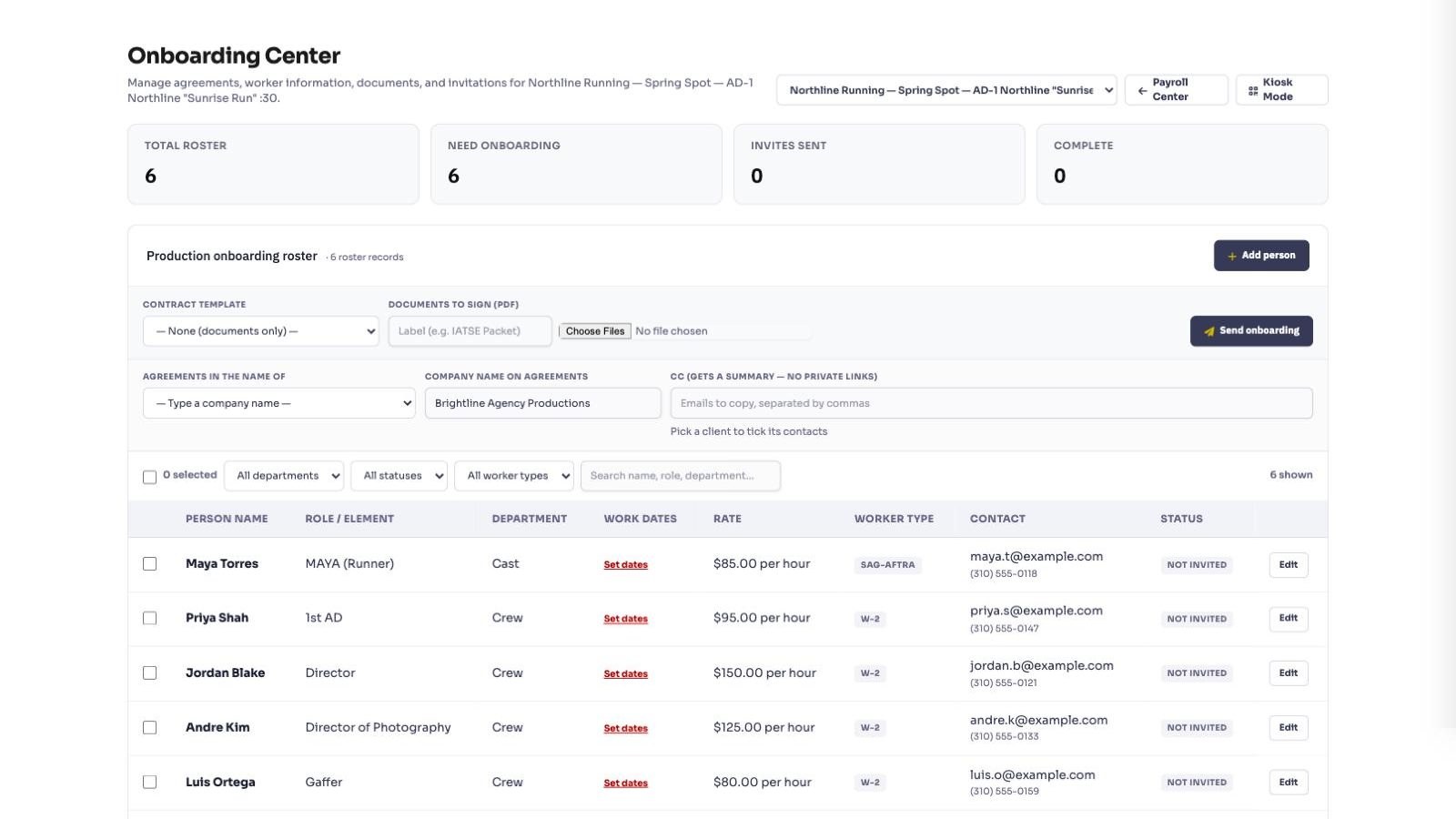The image size is (1456, 819).
Task: Open the All worker types filter
Action: [x=514, y=476]
